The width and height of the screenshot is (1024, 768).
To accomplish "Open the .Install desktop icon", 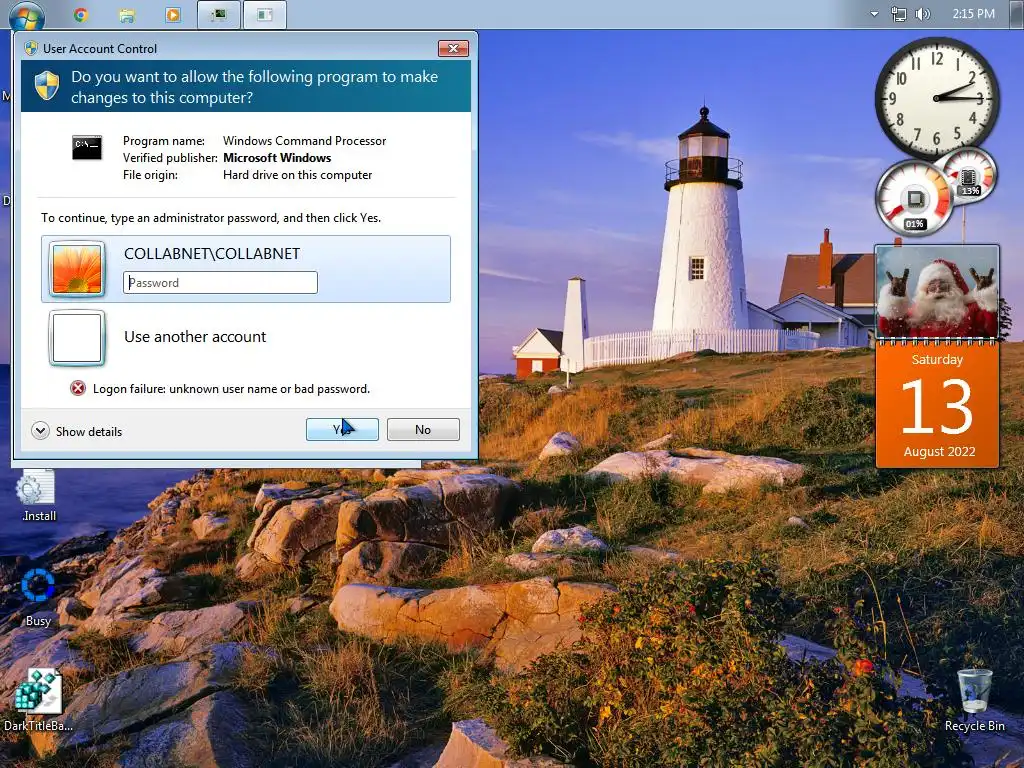I will 38,496.
